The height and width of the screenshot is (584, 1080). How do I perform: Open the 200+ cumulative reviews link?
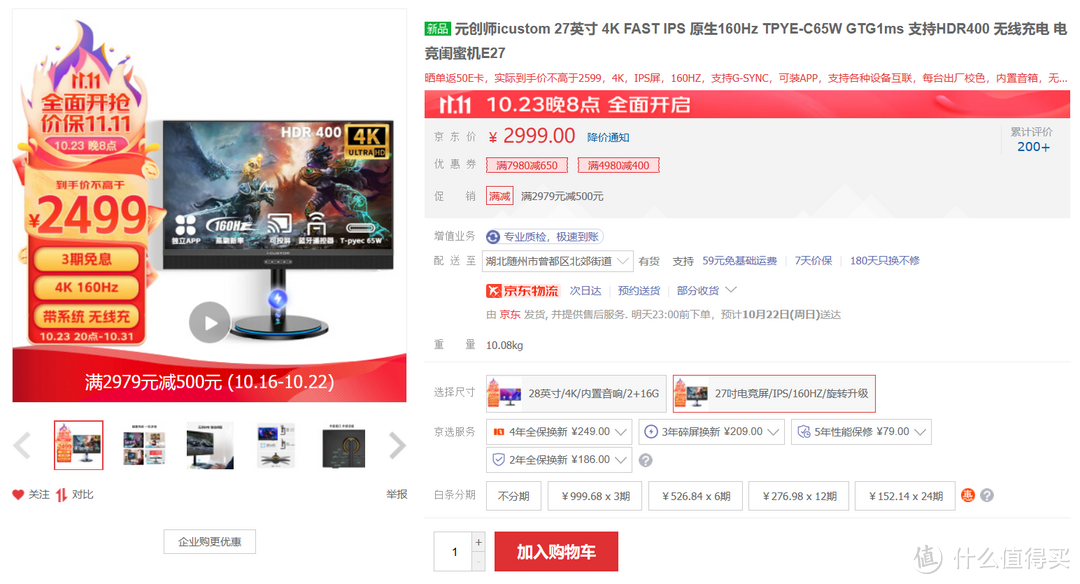[1033, 147]
